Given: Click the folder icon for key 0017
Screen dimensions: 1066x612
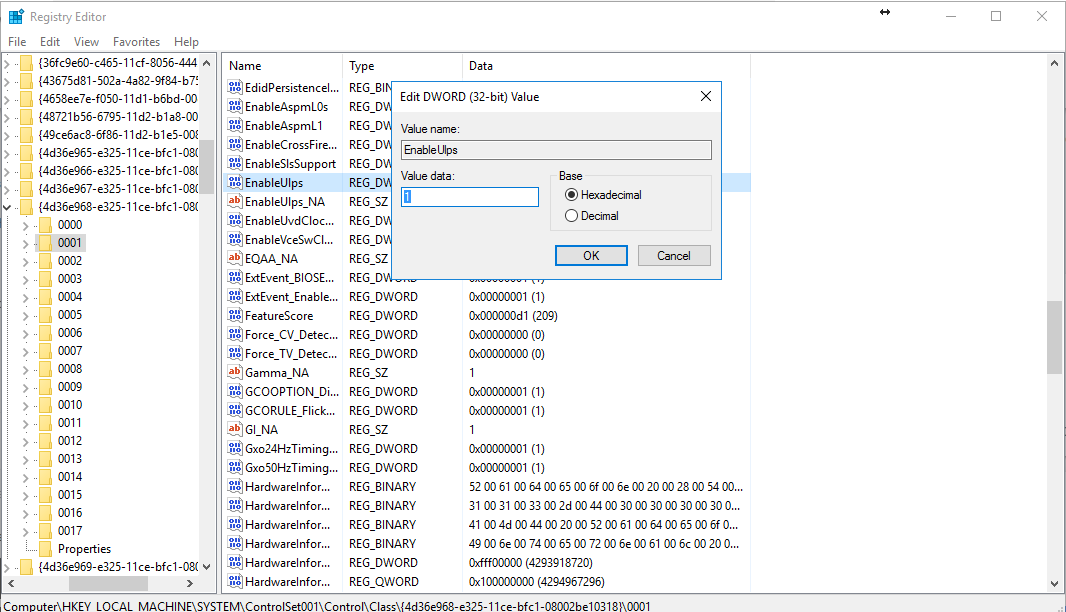Looking at the screenshot, I should click(x=46, y=530).
